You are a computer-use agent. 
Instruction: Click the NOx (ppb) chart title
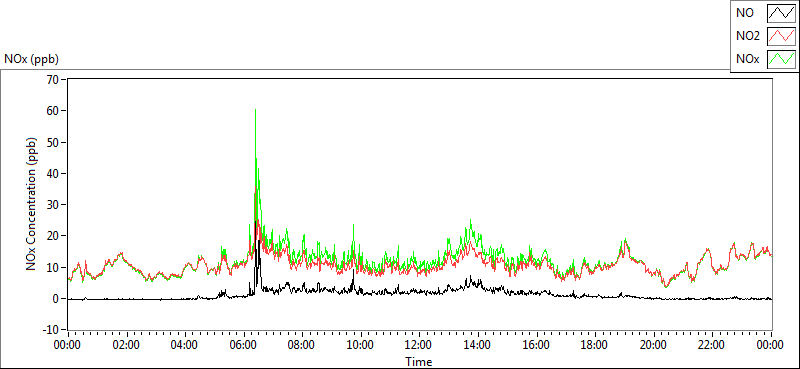32,59
